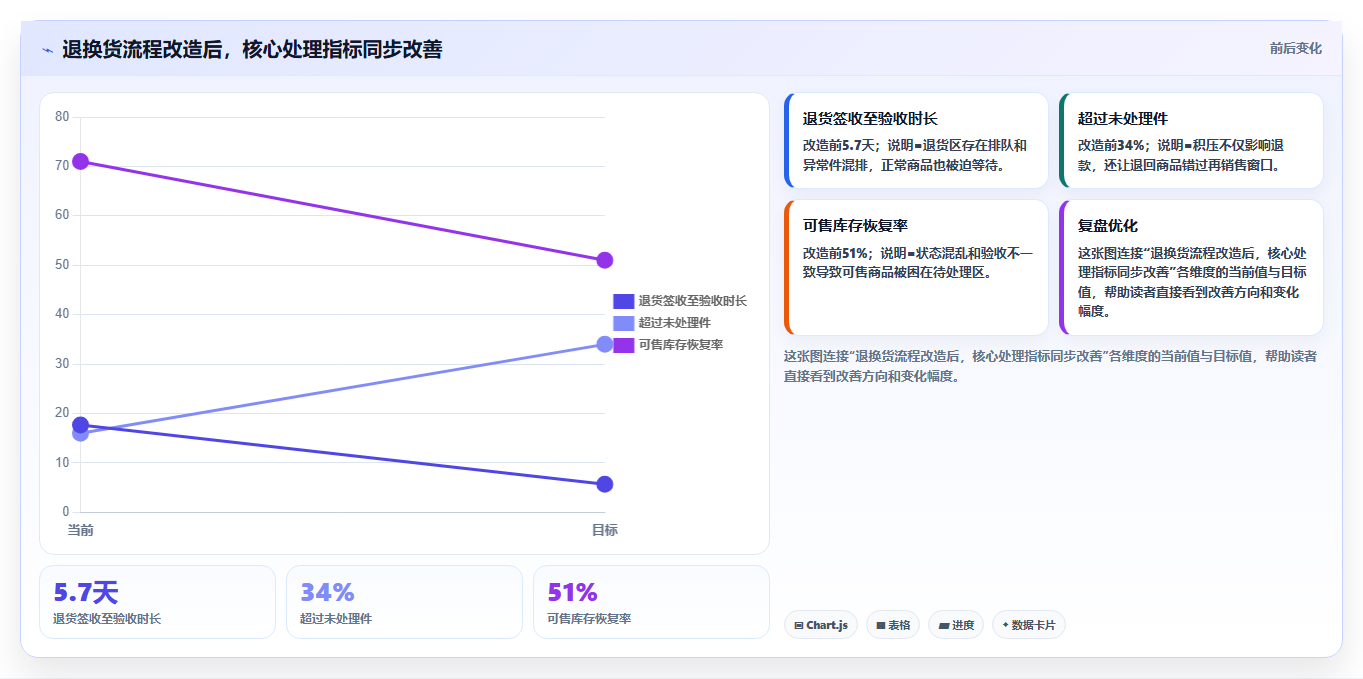The width and height of the screenshot is (1363, 679).
Task: Click the diamond icon in 数据卡片 tag
Action: [1005, 625]
